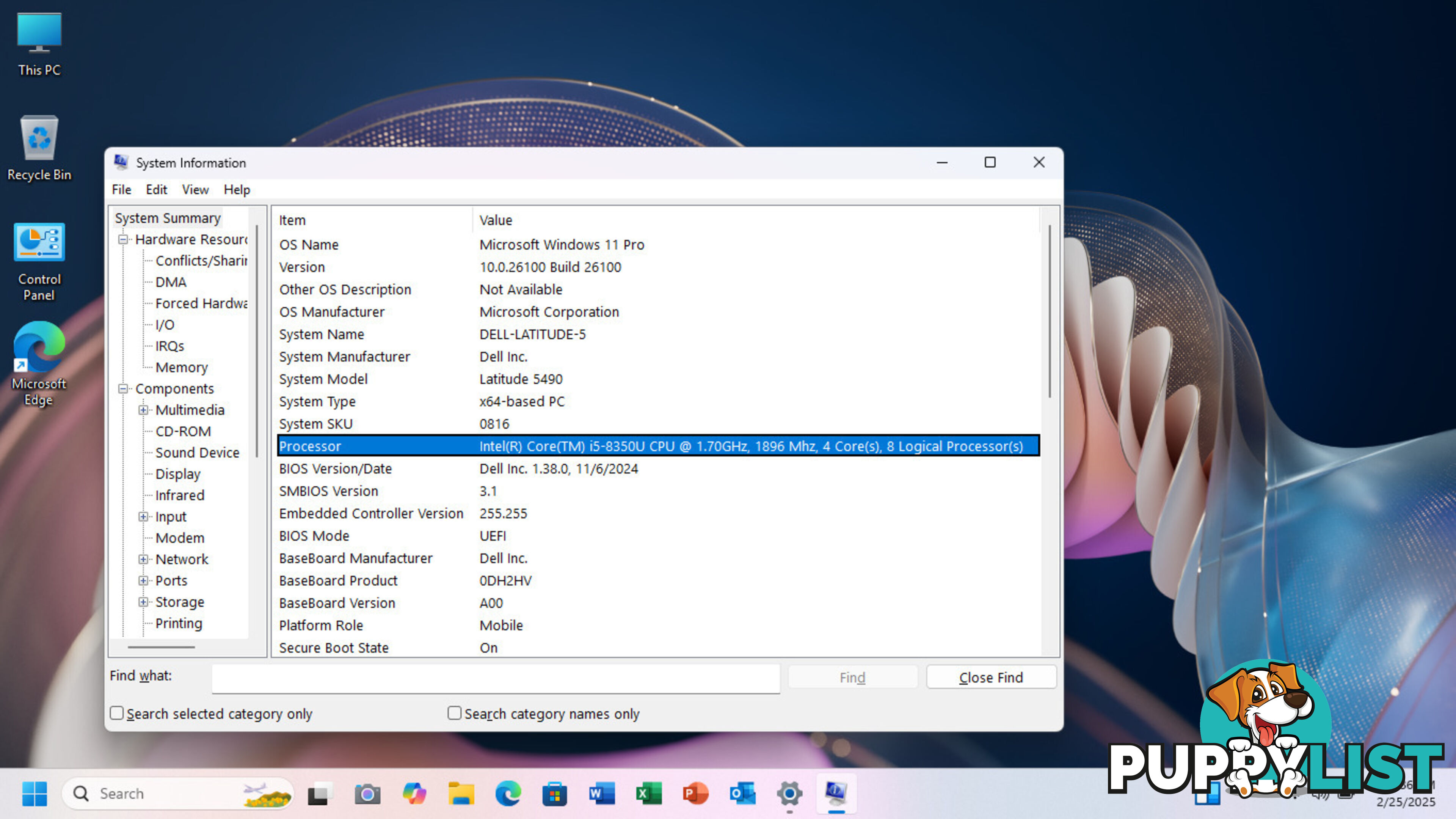Viewport: 1456px width, 819px height.
Task: Minimize the System Information window
Action: (x=941, y=162)
